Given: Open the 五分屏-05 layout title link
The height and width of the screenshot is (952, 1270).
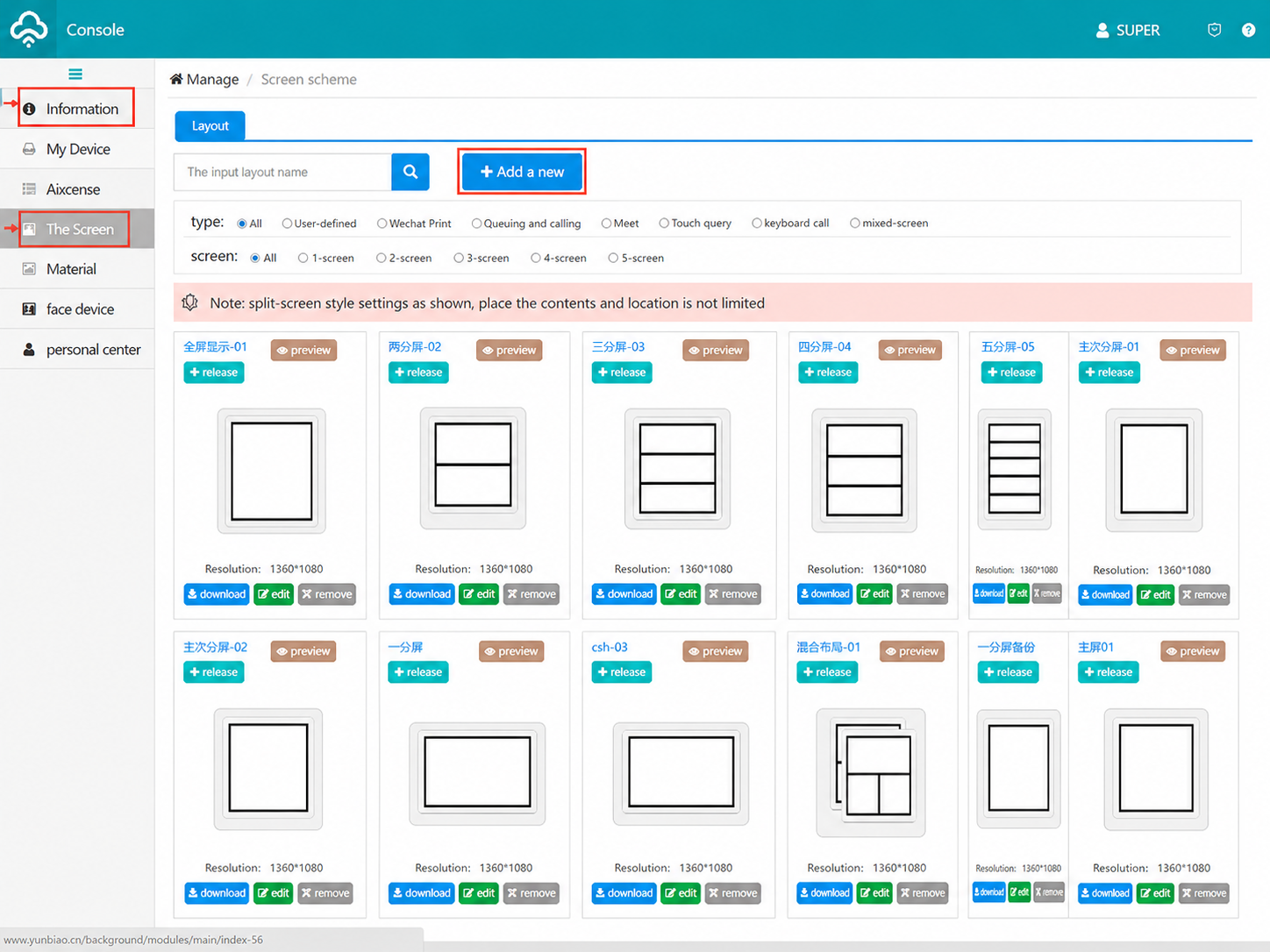Looking at the screenshot, I should click(x=1008, y=347).
